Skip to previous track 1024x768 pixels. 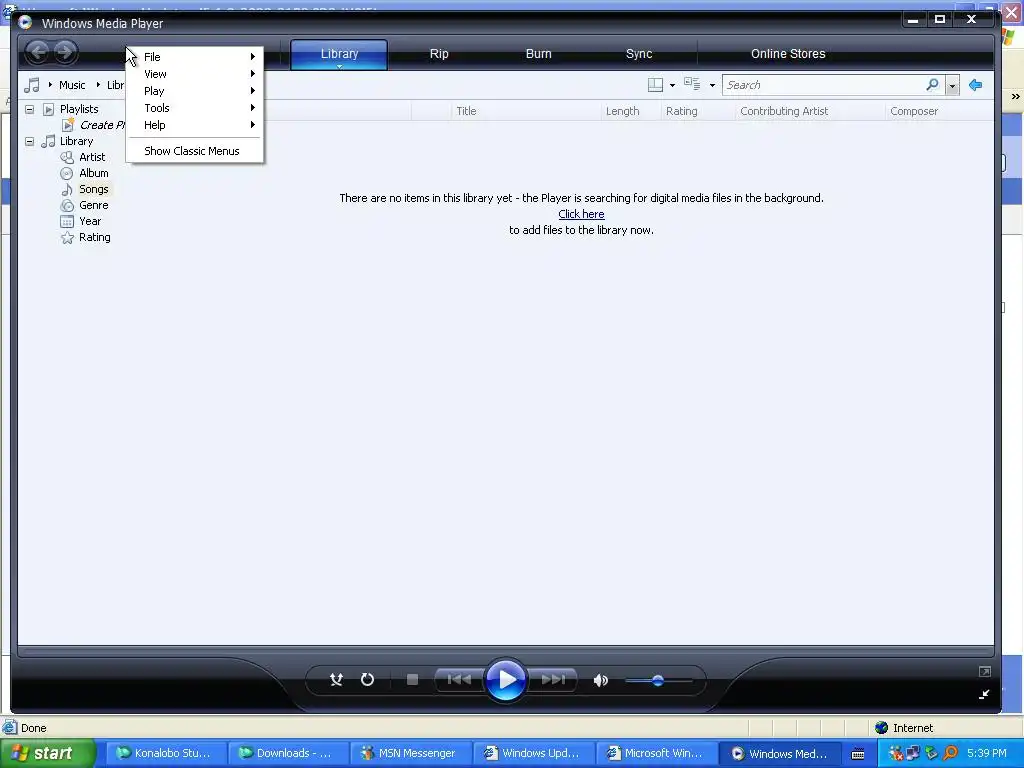[x=459, y=680]
